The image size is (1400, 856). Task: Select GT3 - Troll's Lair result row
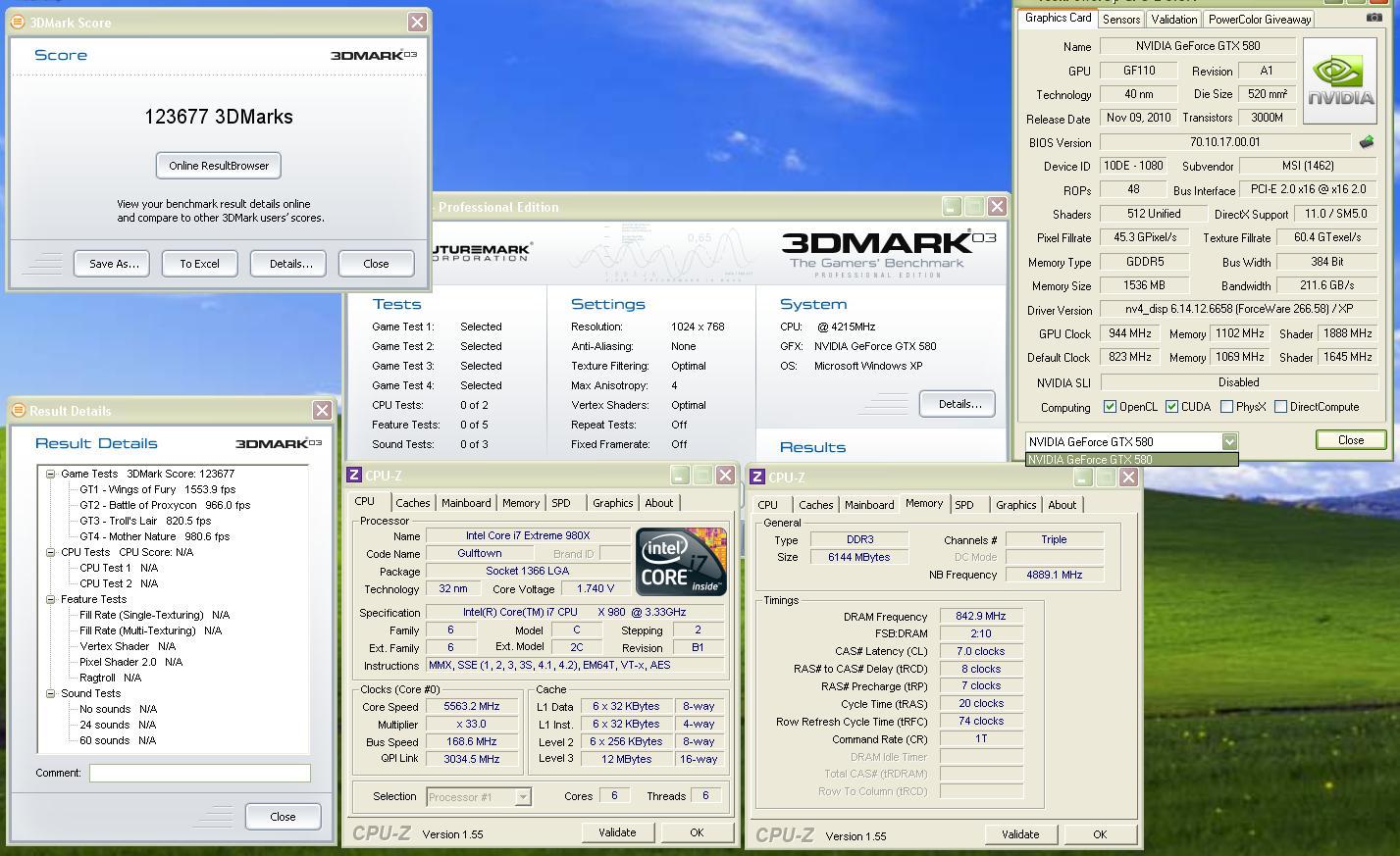(x=145, y=521)
